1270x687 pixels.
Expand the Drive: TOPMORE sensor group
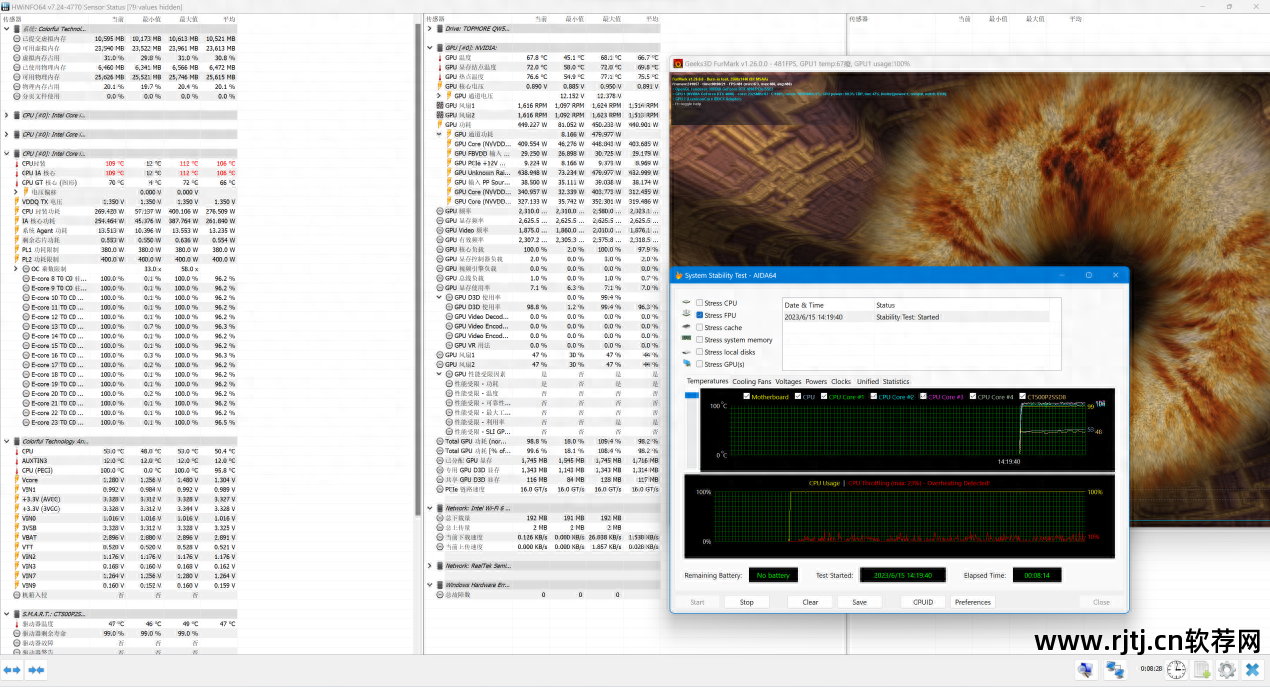coord(430,28)
